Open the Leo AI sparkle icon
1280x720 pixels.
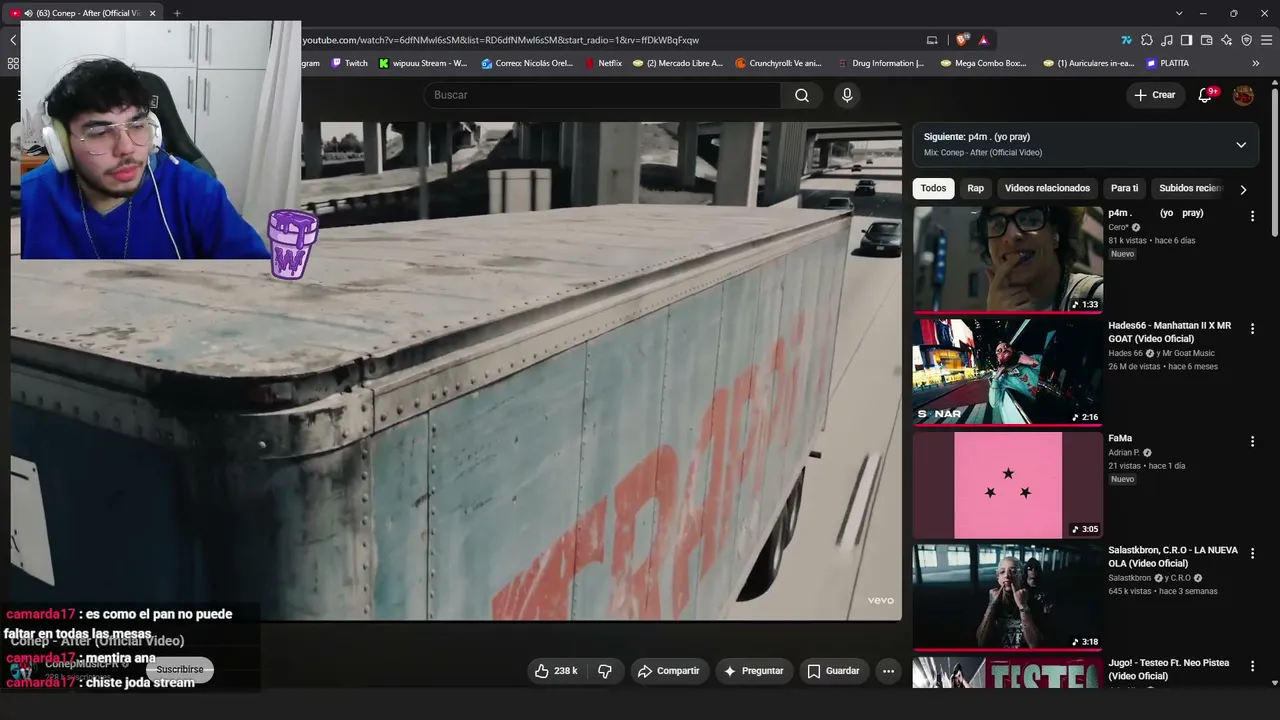click(x=1226, y=40)
